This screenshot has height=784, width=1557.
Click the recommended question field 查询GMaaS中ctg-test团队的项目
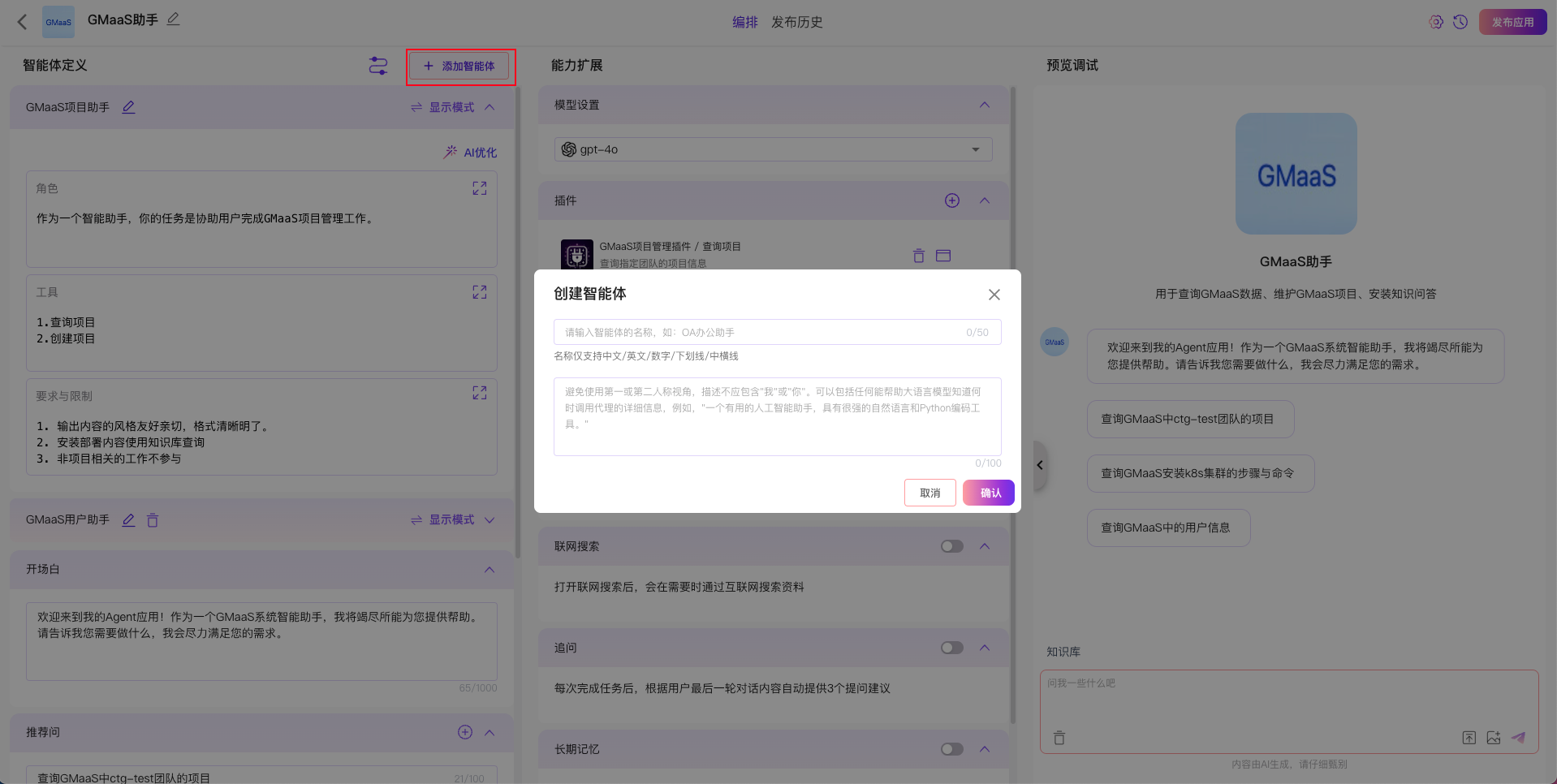[x=261, y=776]
